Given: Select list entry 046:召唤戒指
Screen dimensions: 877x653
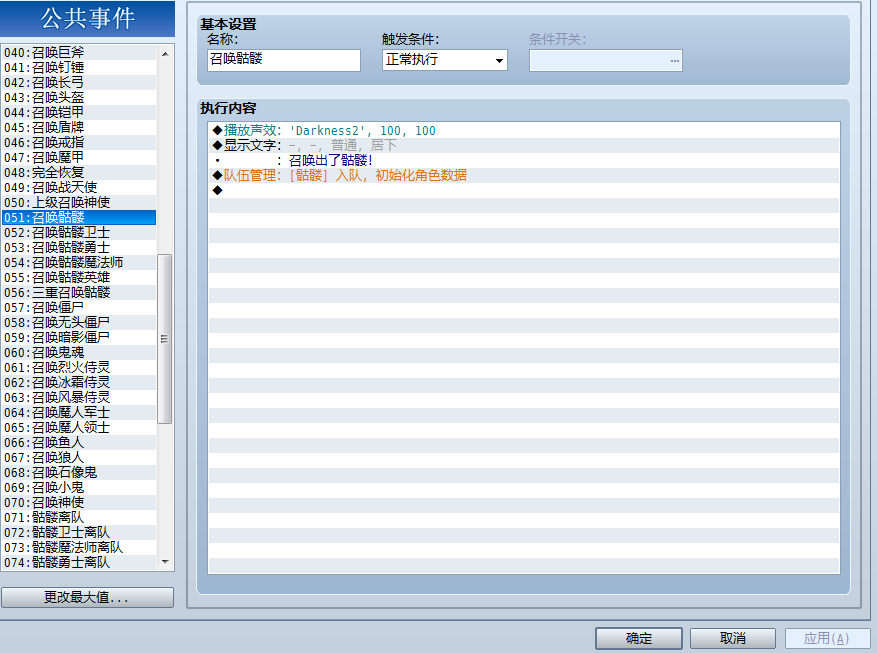Looking at the screenshot, I should click(x=79, y=143).
